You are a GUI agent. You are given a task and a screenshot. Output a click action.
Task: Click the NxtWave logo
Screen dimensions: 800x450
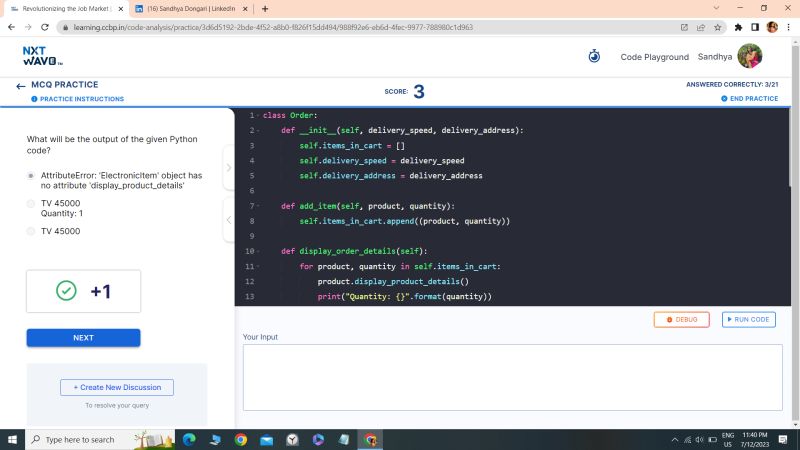(42, 56)
